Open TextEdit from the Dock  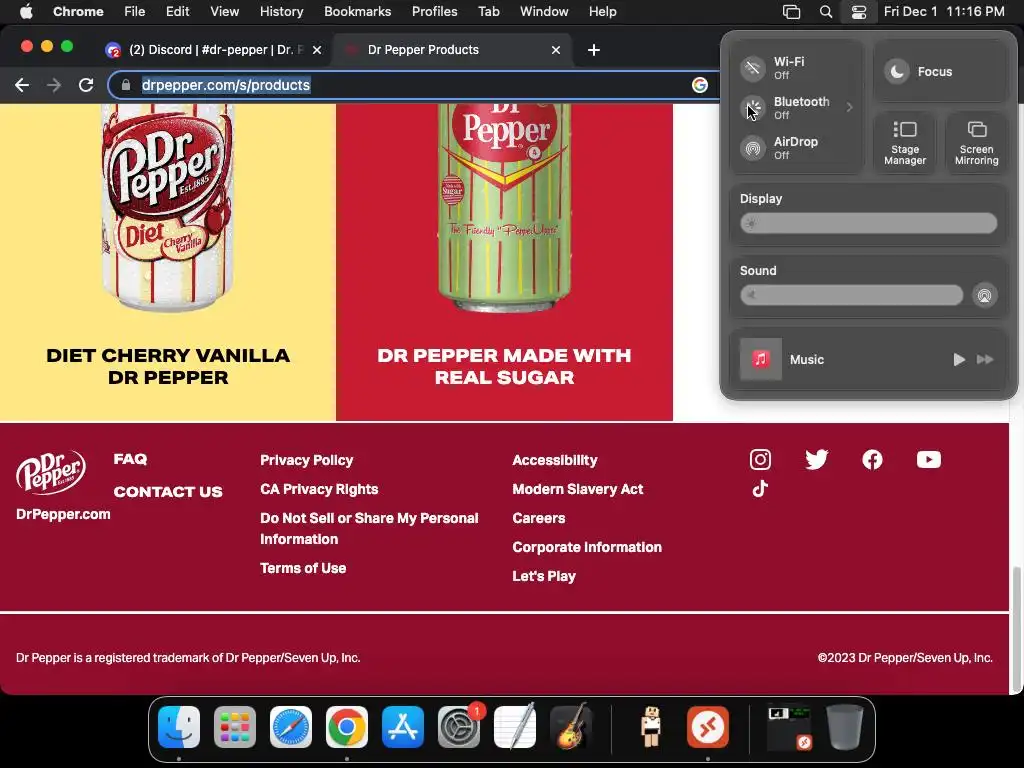pos(515,727)
